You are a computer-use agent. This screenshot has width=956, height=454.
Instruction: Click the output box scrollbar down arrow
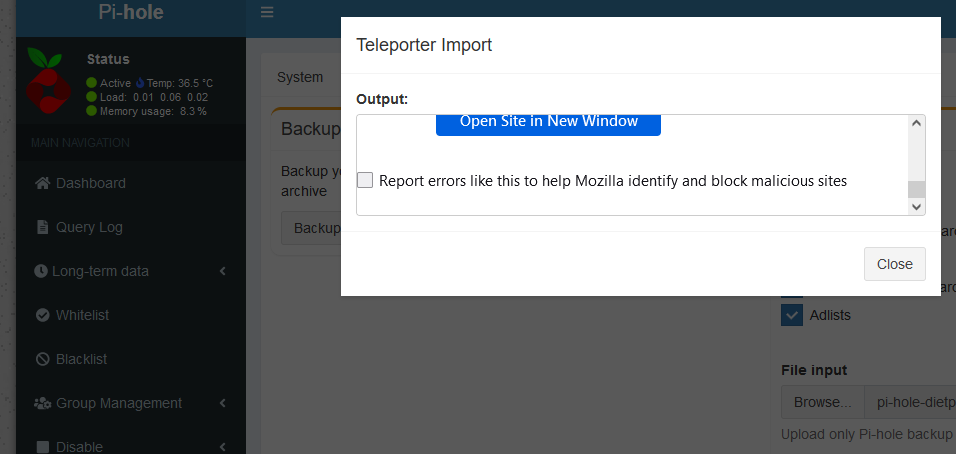(916, 207)
